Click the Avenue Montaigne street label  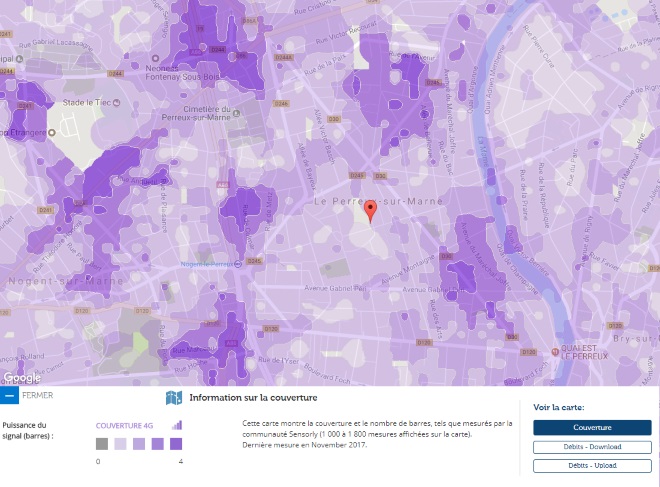pyautogui.click(x=407, y=270)
